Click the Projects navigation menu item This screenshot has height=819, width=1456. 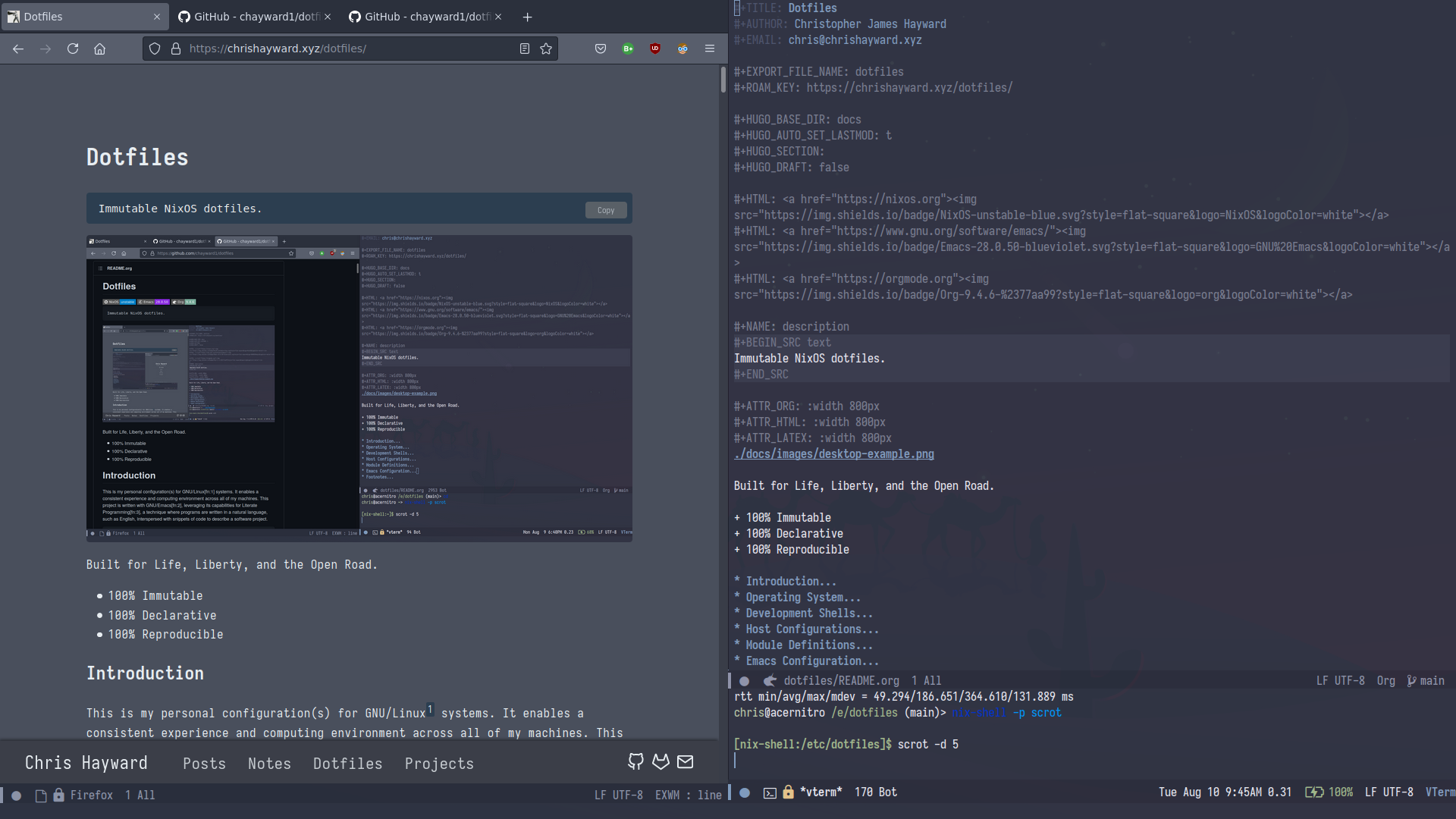(439, 763)
